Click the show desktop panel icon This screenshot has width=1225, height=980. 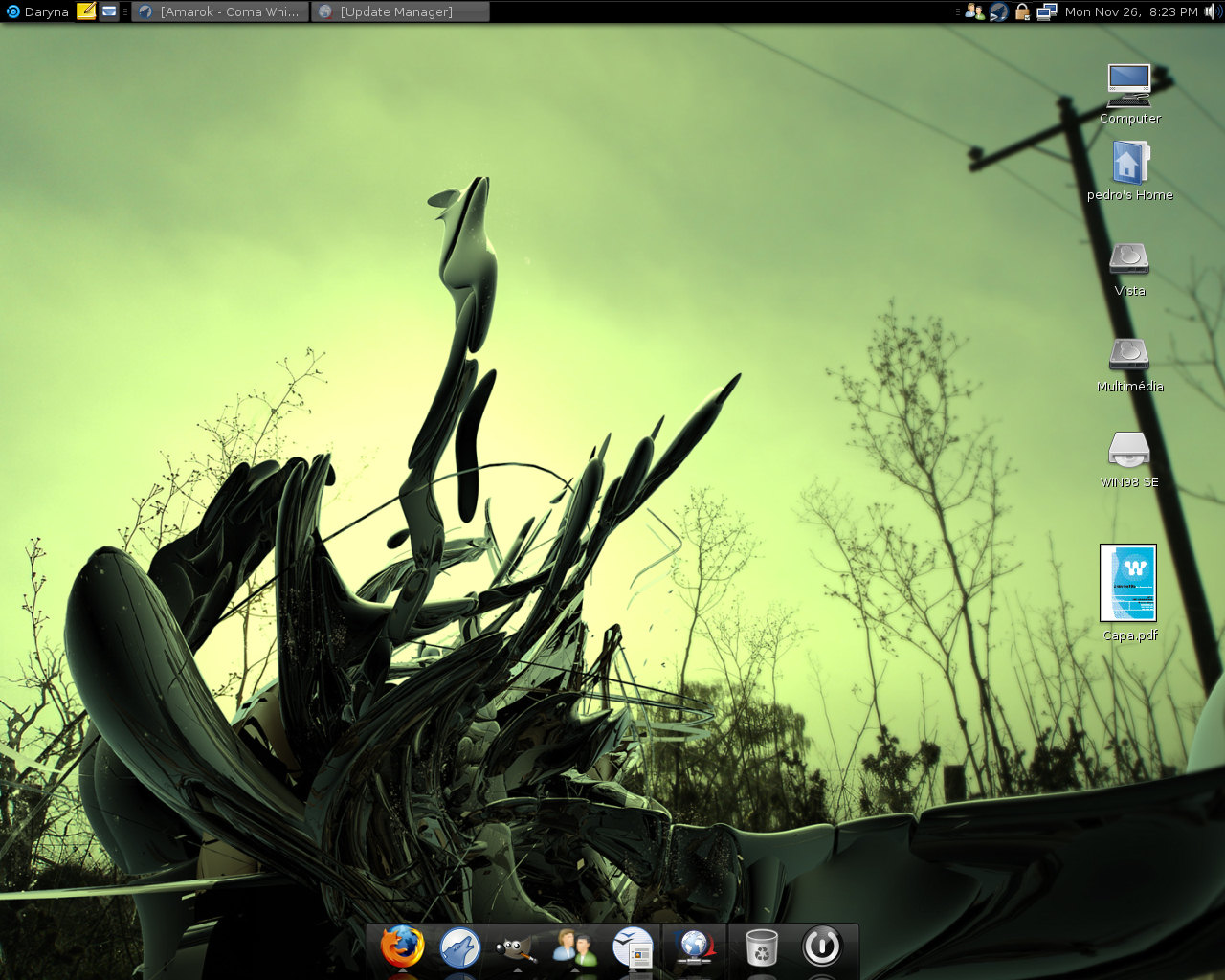pos(109,11)
